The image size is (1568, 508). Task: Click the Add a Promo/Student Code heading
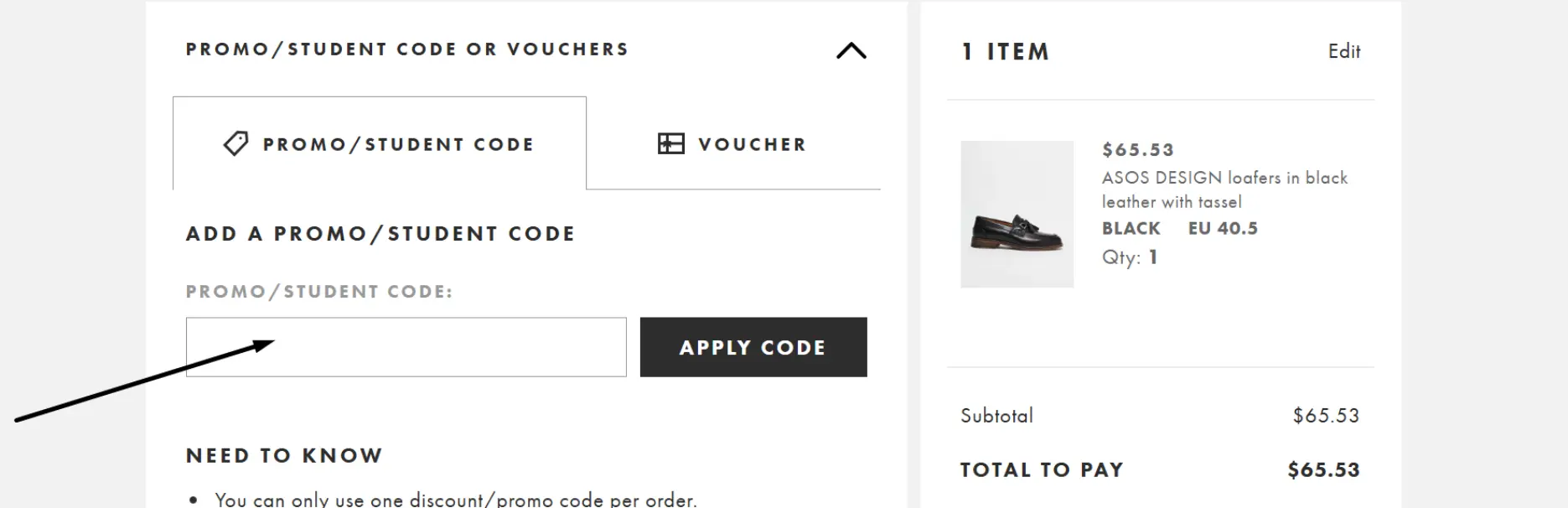click(x=380, y=233)
